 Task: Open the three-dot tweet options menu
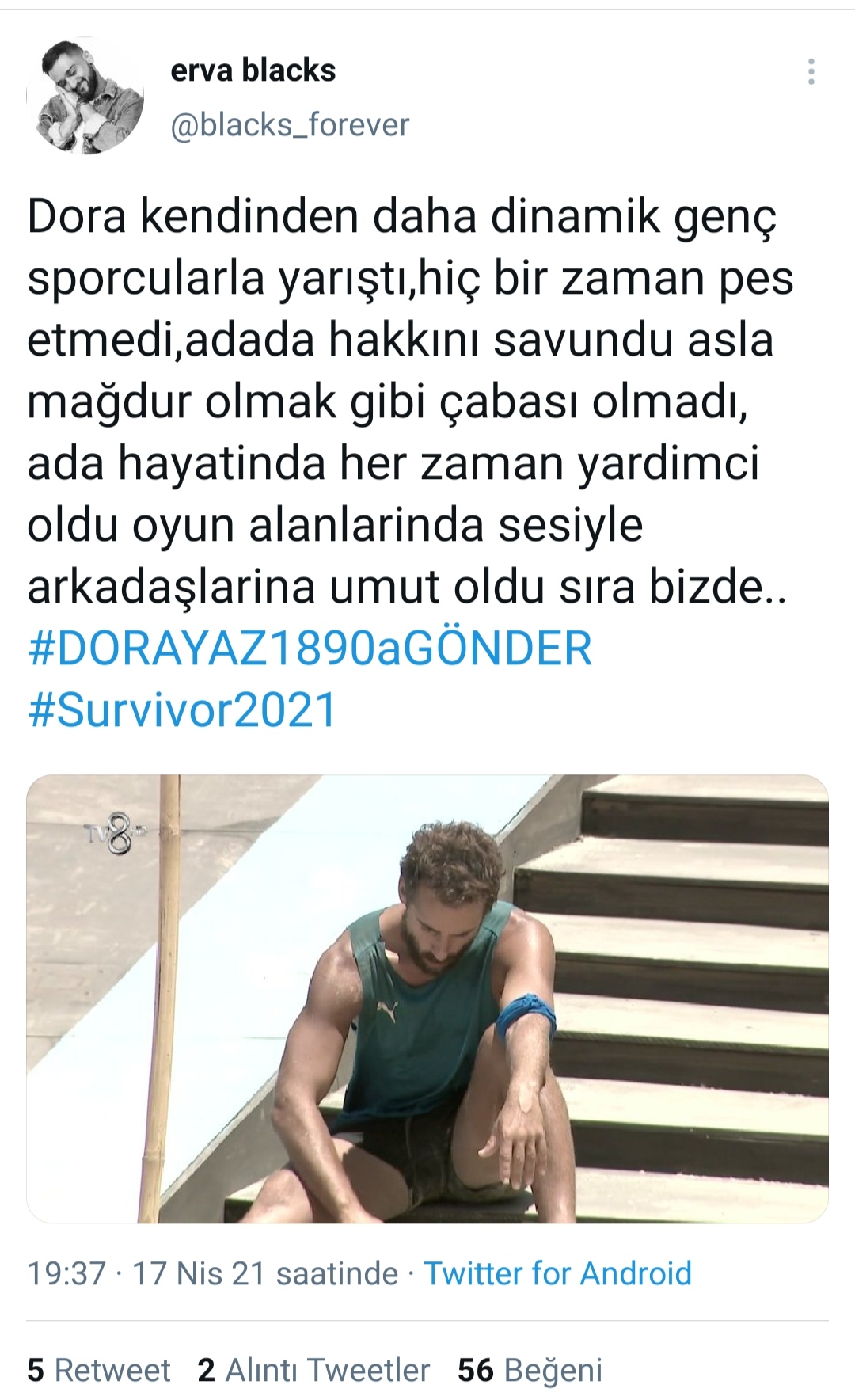coord(811,71)
